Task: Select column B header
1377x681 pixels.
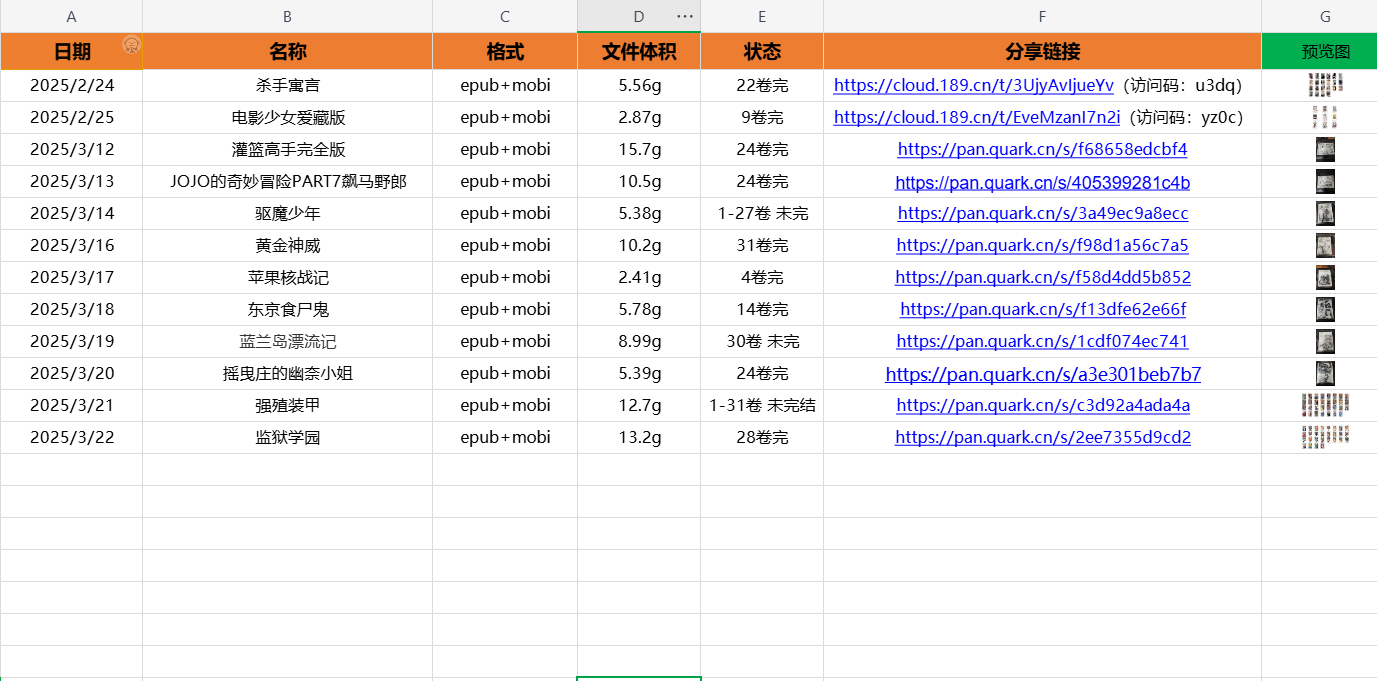Action: point(287,16)
